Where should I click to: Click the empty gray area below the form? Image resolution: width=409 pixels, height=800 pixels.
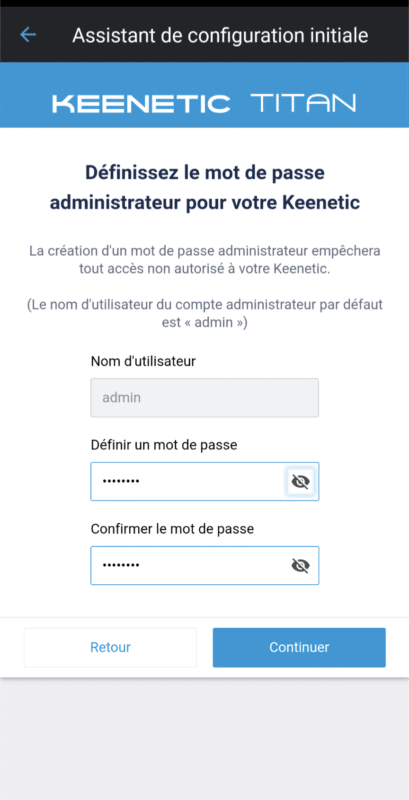pos(204,739)
